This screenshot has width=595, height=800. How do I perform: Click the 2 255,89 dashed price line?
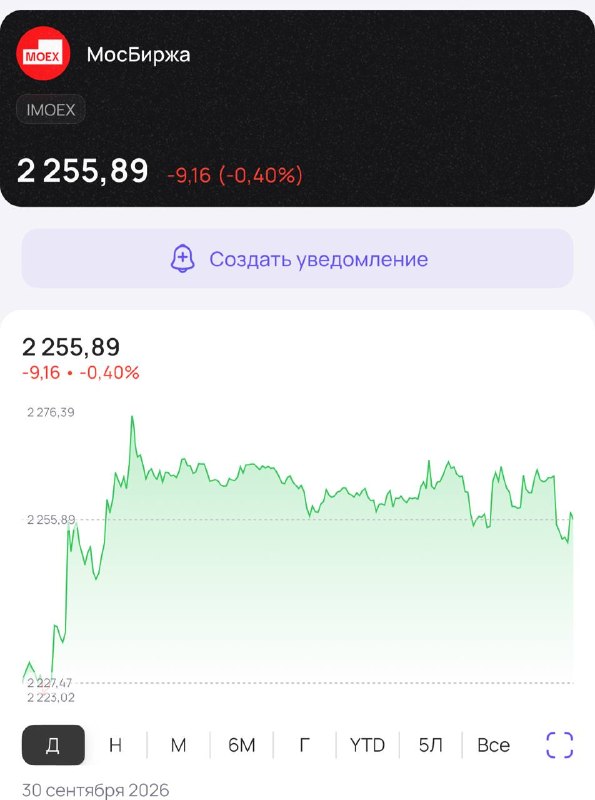click(325, 519)
